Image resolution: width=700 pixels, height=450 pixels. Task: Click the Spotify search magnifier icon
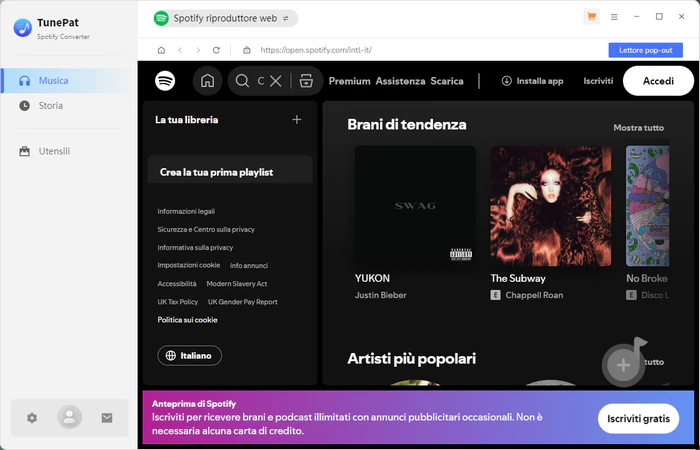[242, 81]
